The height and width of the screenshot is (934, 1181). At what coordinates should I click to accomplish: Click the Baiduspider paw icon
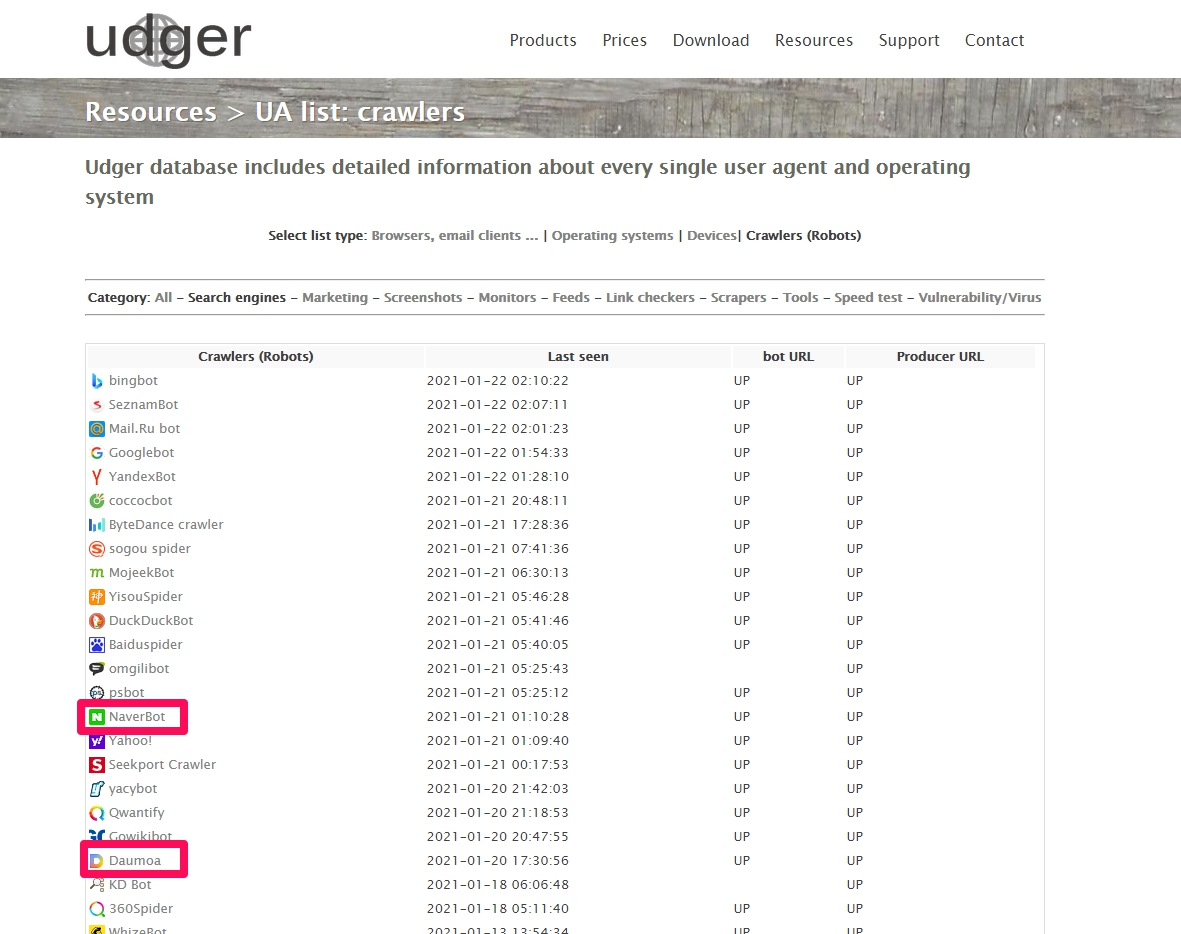point(96,645)
